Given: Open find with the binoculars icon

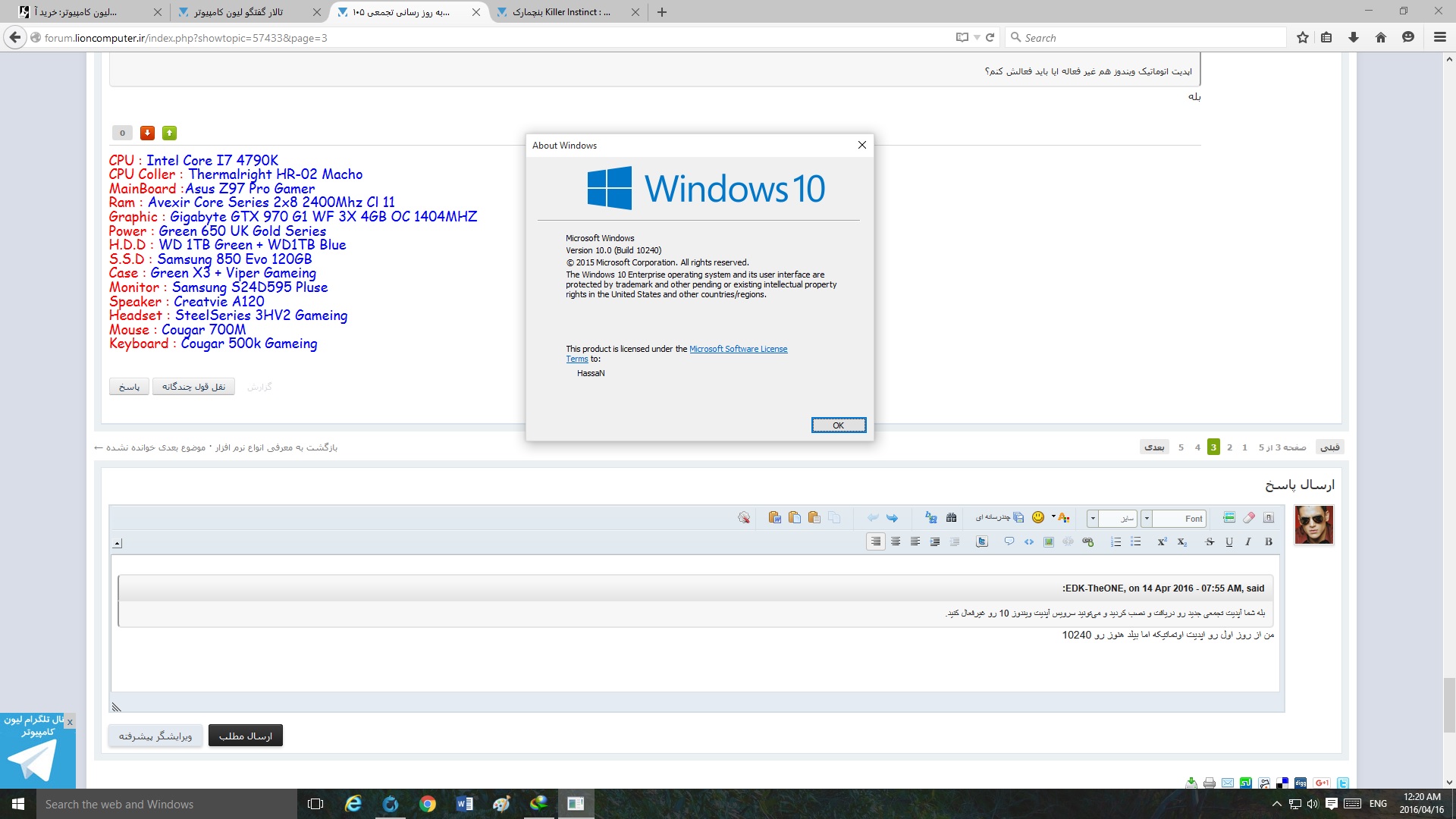Looking at the screenshot, I should [951, 517].
